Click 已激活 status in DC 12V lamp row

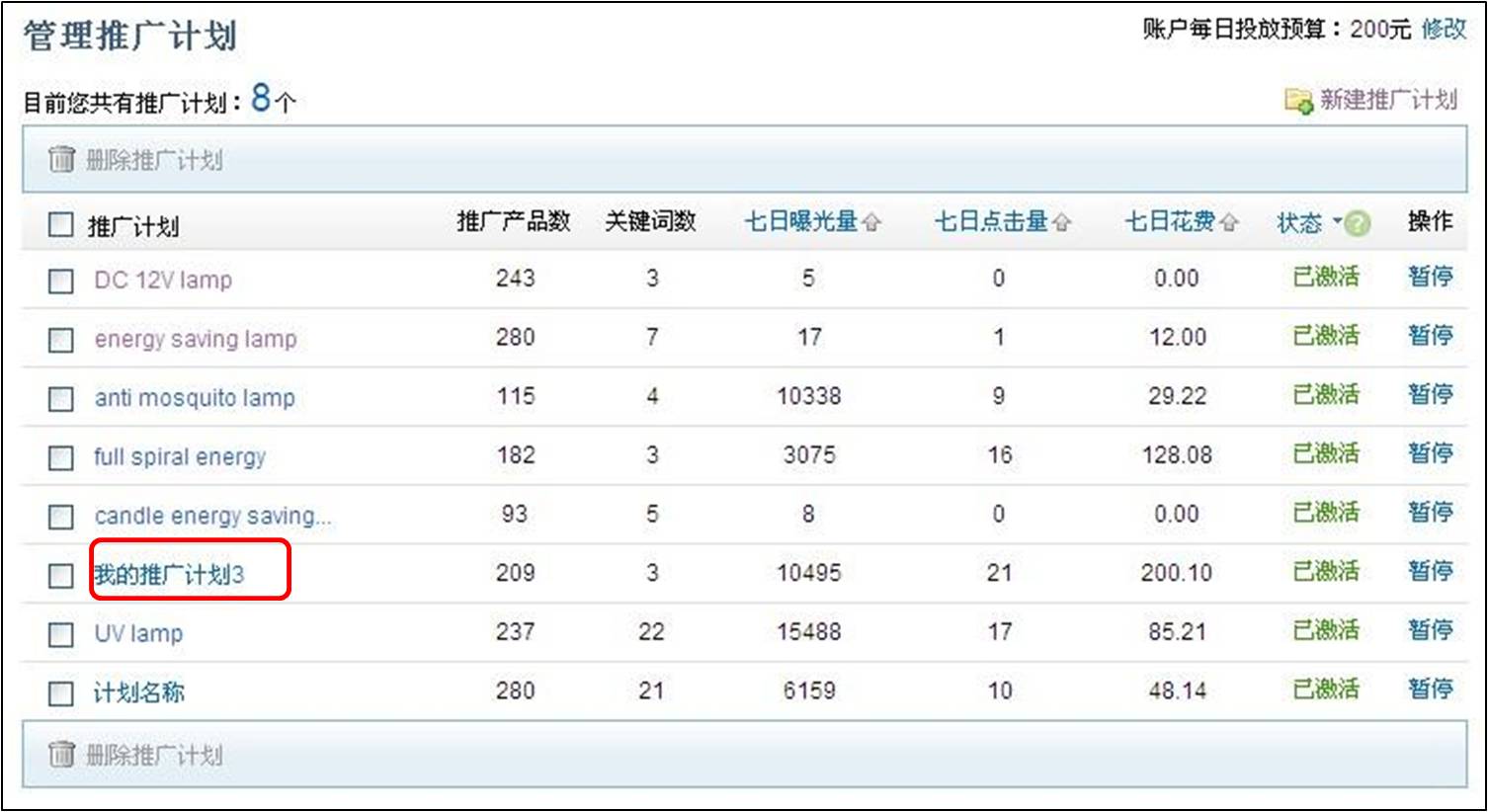coord(1326,277)
